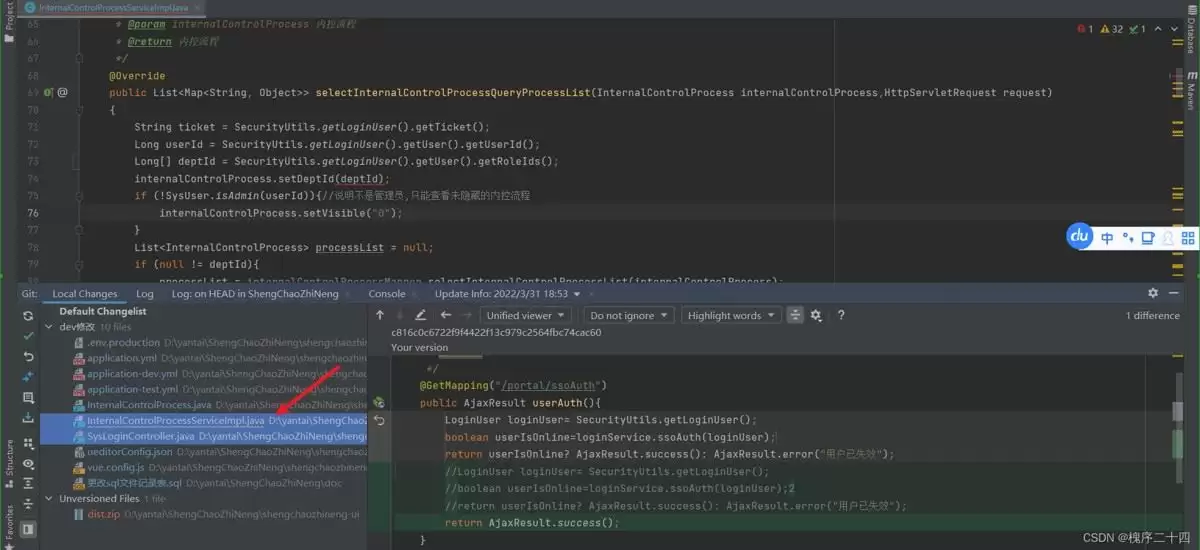This screenshot has height=550, width=1200.
Task: Click the Rollback icon in Git sidebar
Action: coord(28,357)
